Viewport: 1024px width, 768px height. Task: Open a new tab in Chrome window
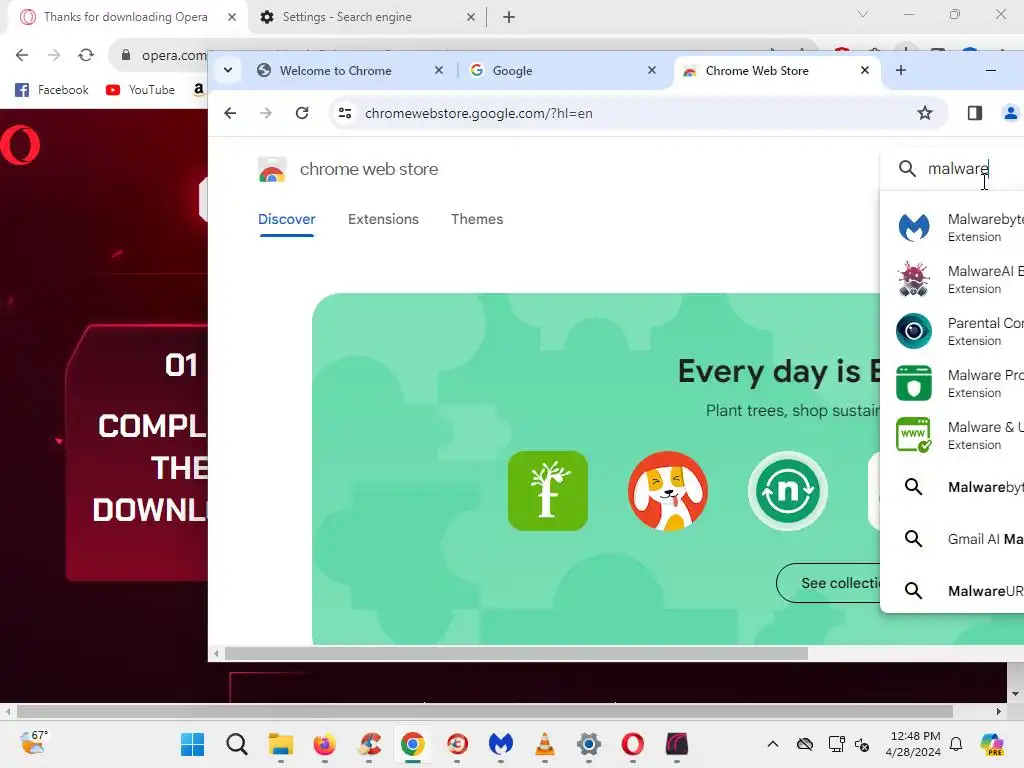[901, 70]
